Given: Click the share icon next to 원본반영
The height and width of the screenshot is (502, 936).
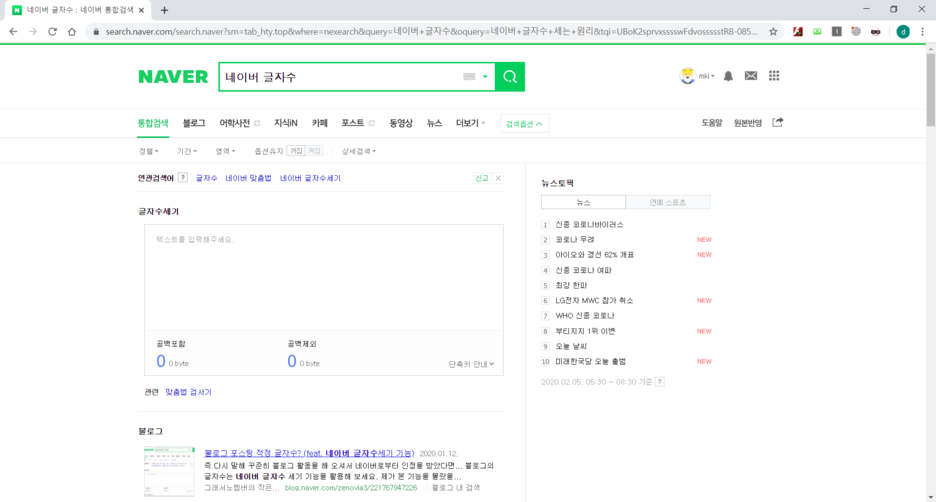Looking at the screenshot, I should click(x=777, y=122).
